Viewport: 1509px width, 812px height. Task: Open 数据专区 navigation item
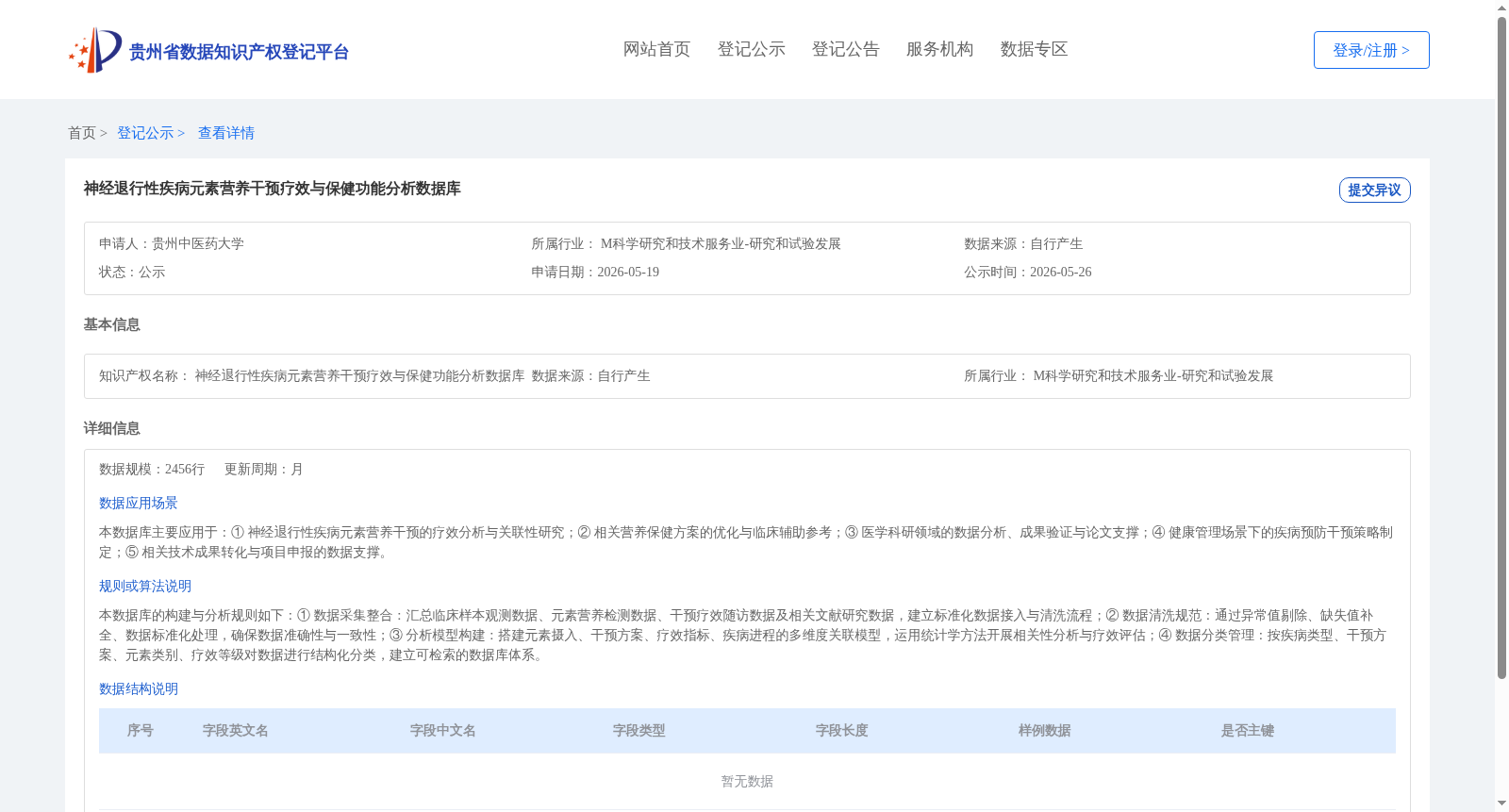coord(1034,49)
